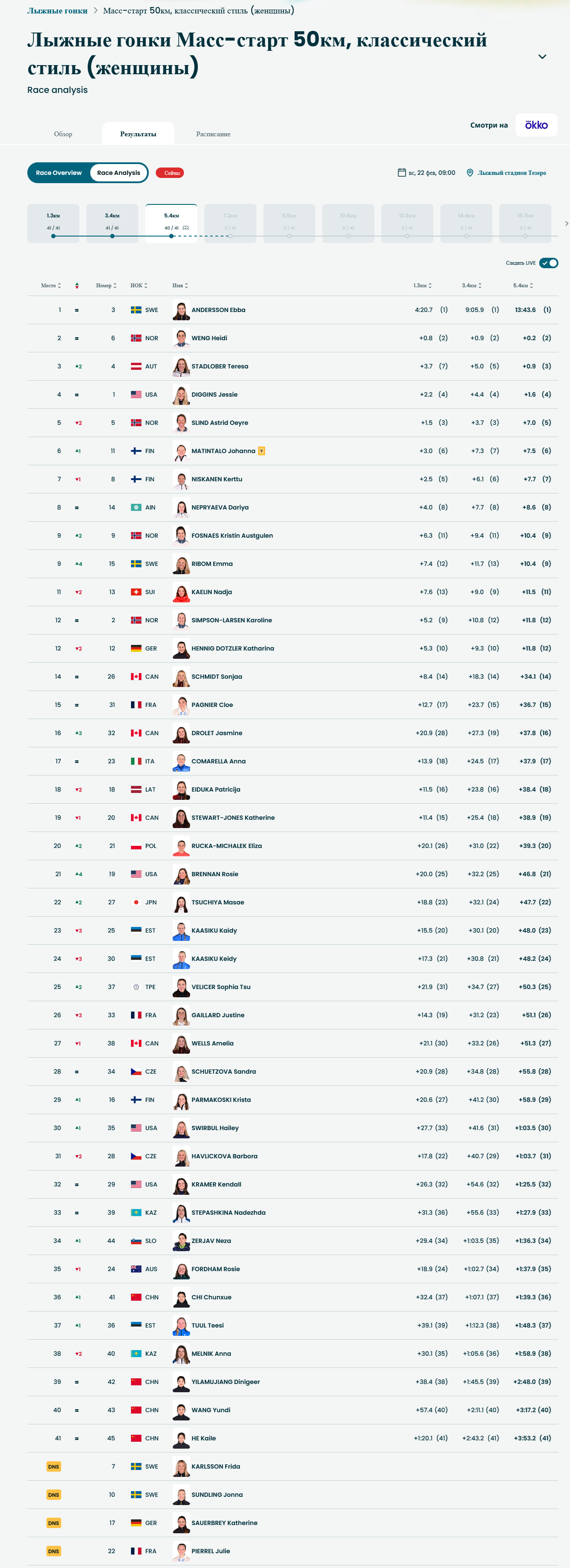This screenshot has height=1568, width=570.
Task: Select the 3.4км checkpoint on the timeline
Action: (x=112, y=223)
